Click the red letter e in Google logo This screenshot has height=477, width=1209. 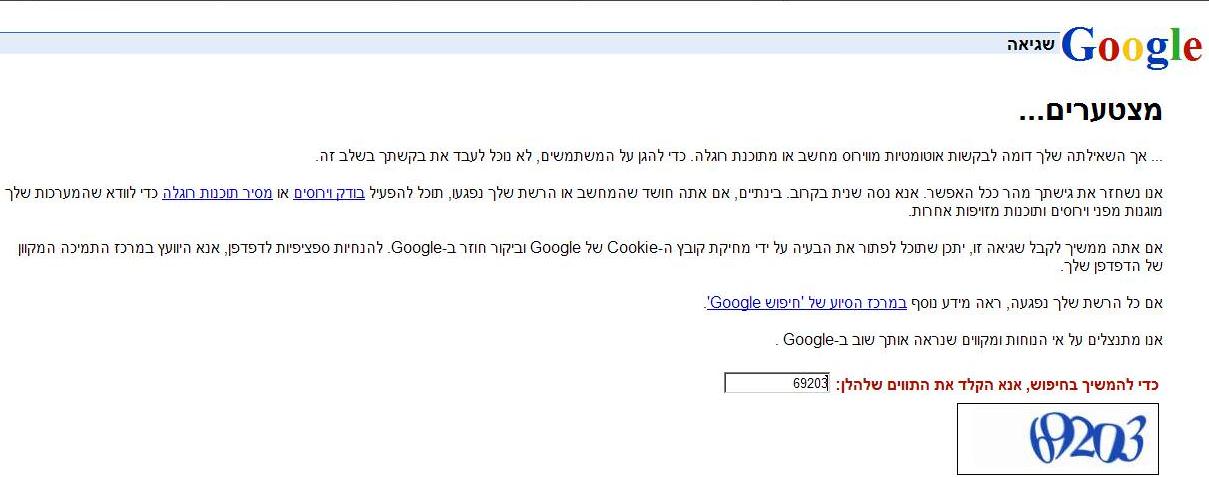tap(1191, 46)
